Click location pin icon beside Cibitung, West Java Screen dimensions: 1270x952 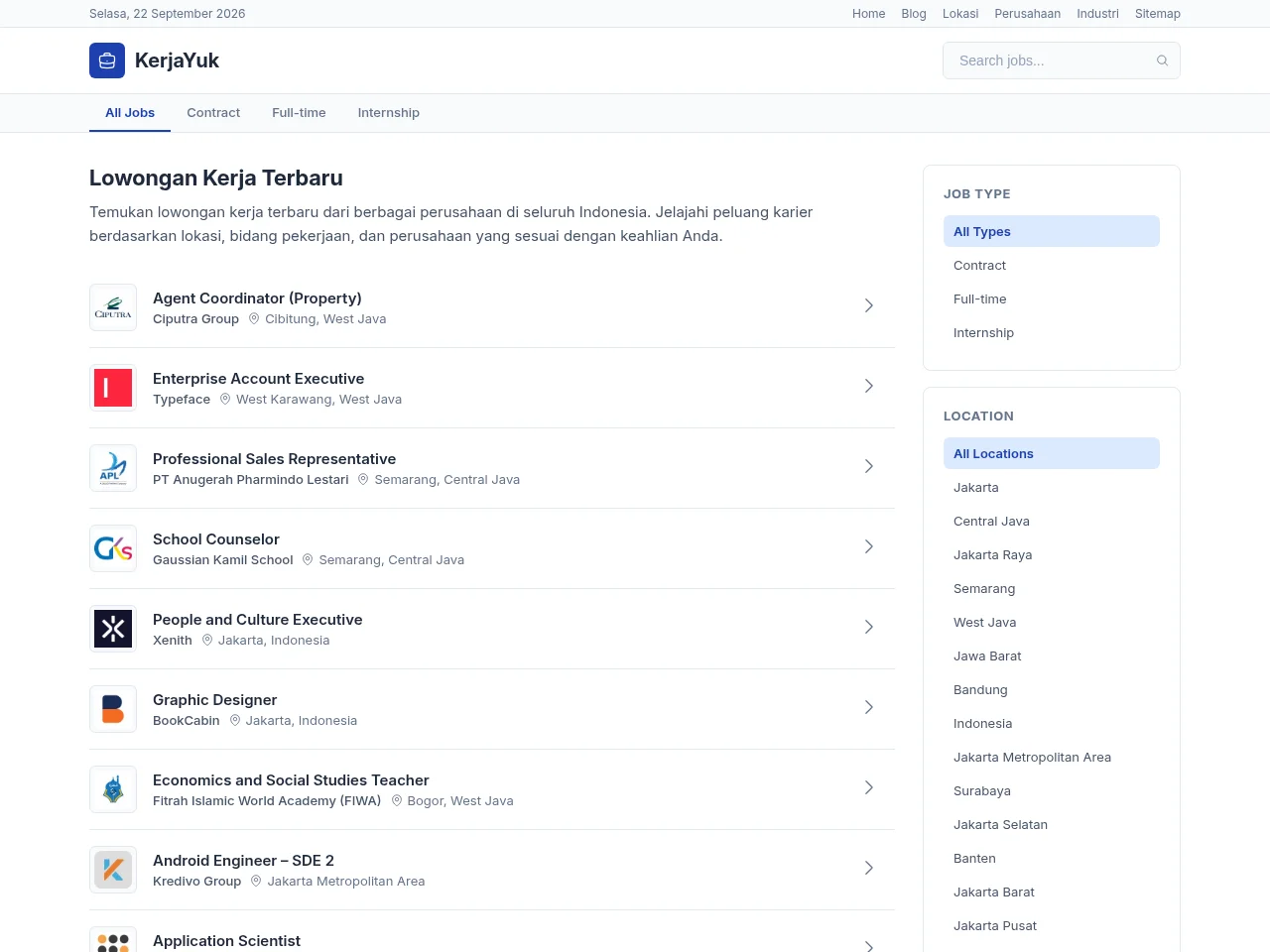pos(254,318)
